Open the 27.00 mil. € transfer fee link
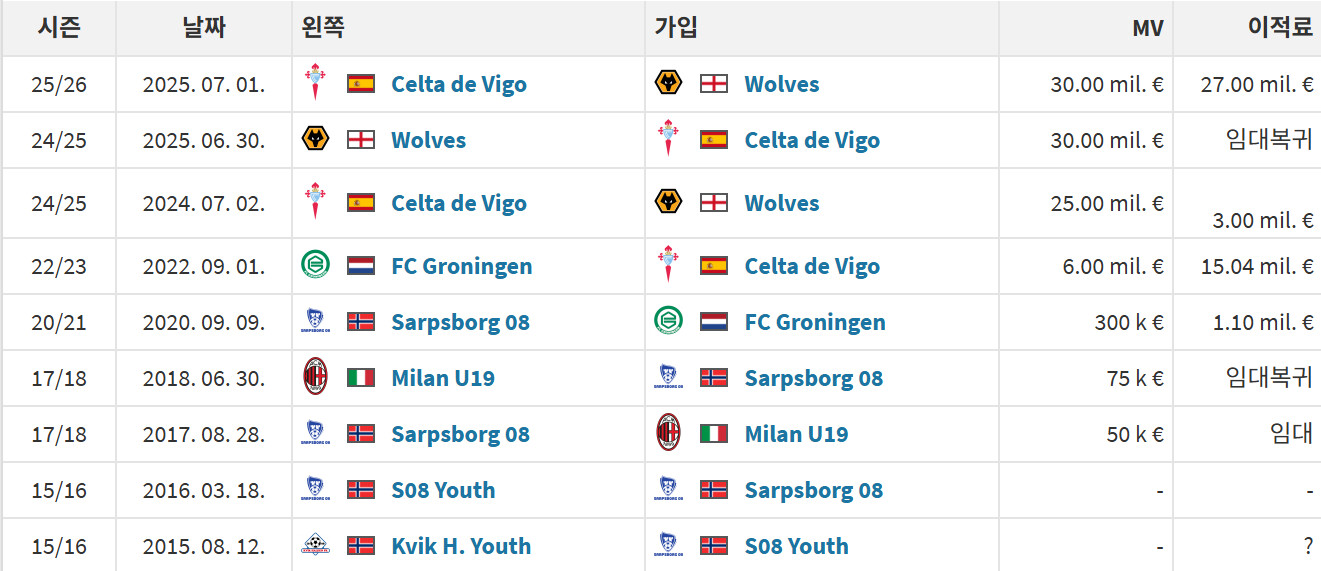Viewport: 1321px width, 571px height. pos(1257,84)
